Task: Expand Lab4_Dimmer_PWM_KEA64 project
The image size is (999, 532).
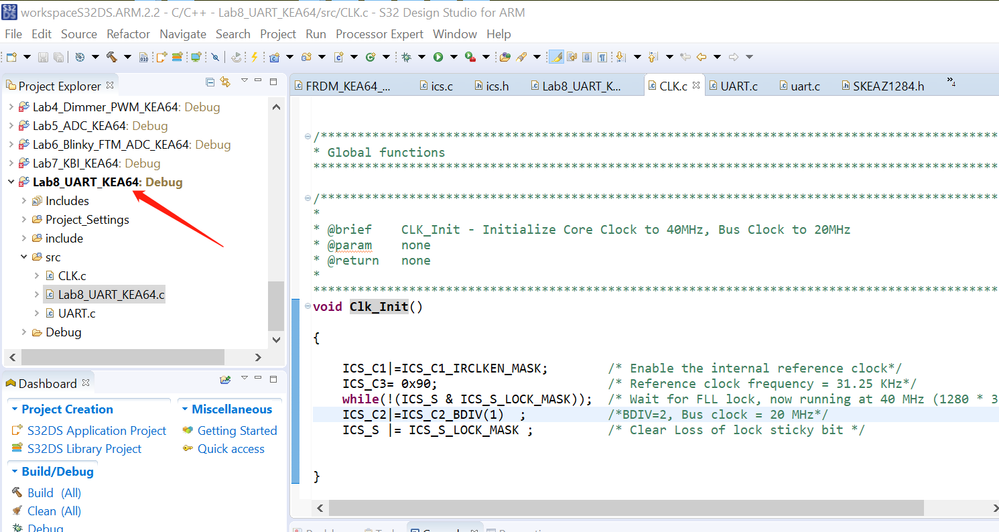Action: pyautogui.click(x=11, y=107)
